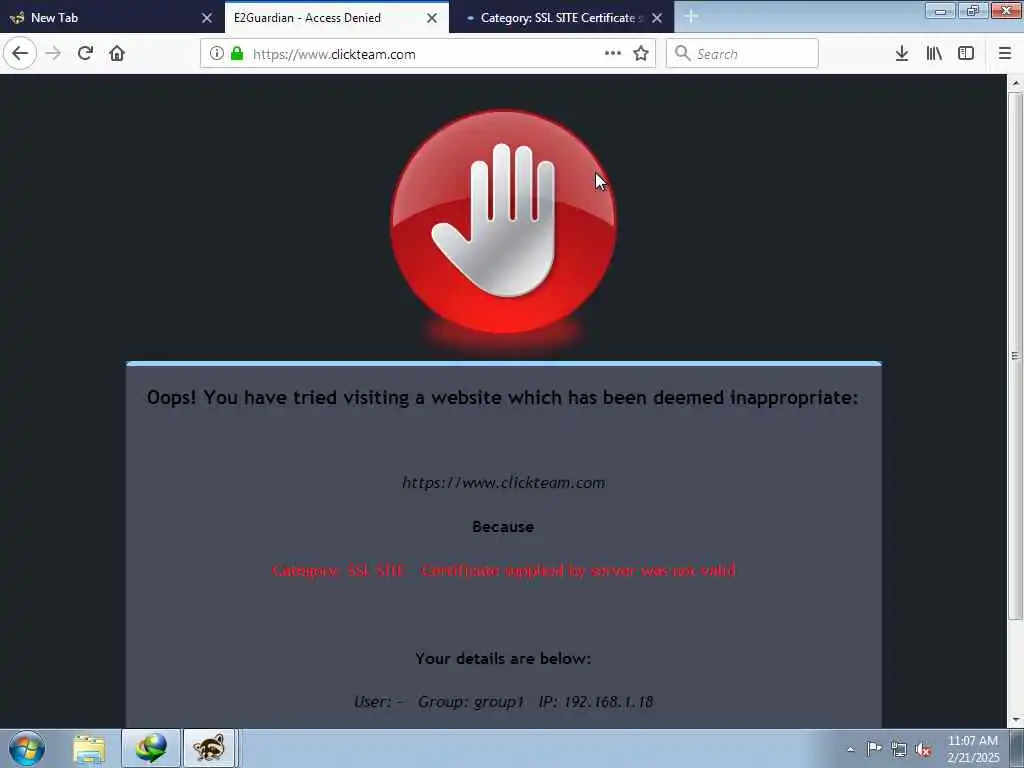Click the red stop-hand image

503,222
